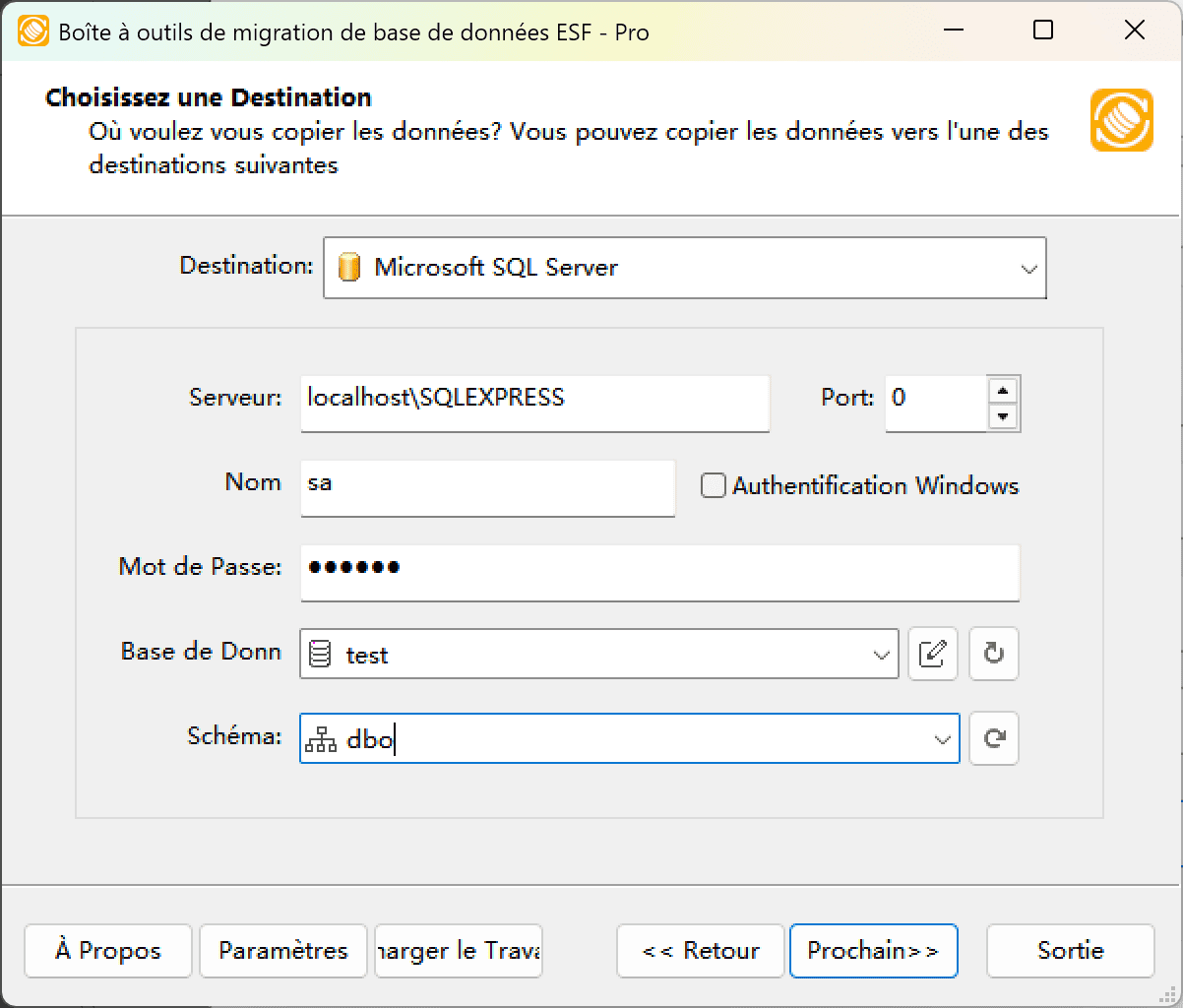The width and height of the screenshot is (1183, 1008).
Task: Increment the Port value with the up arrow
Action: tap(1003, 390)
